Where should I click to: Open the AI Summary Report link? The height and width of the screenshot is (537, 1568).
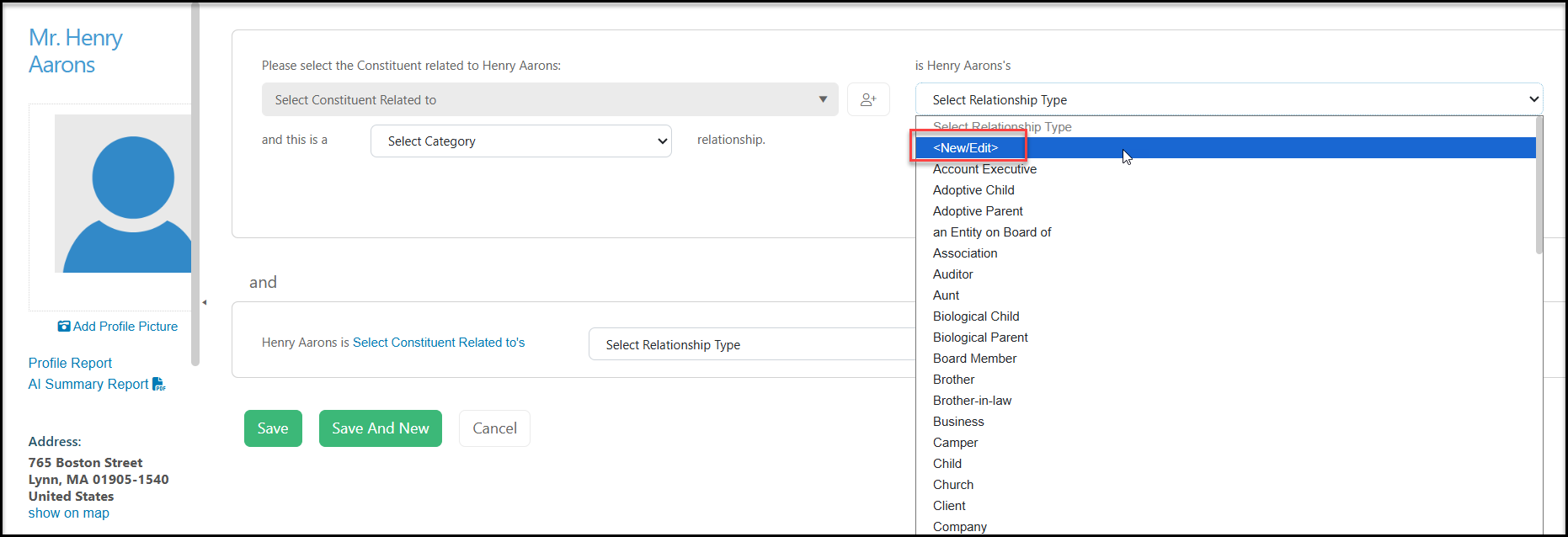[x=88, y=384]
